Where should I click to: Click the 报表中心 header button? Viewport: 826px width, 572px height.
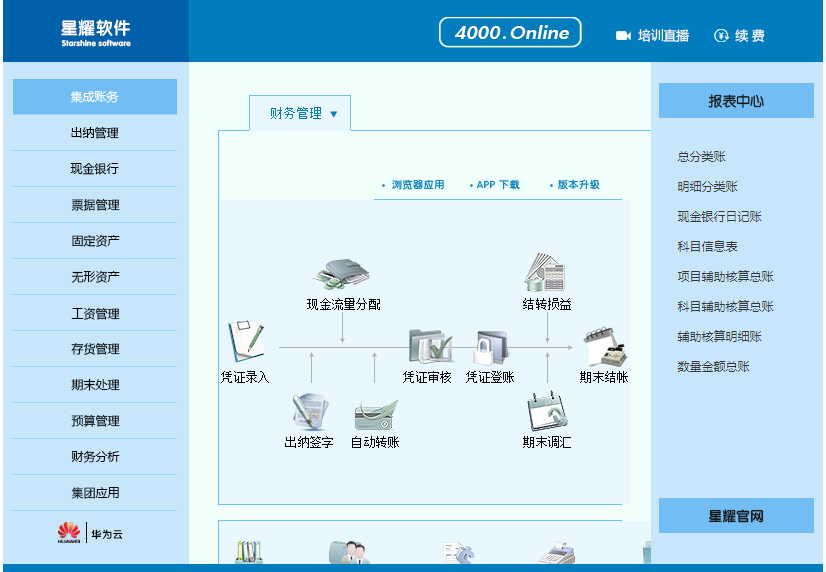[736, 101]
